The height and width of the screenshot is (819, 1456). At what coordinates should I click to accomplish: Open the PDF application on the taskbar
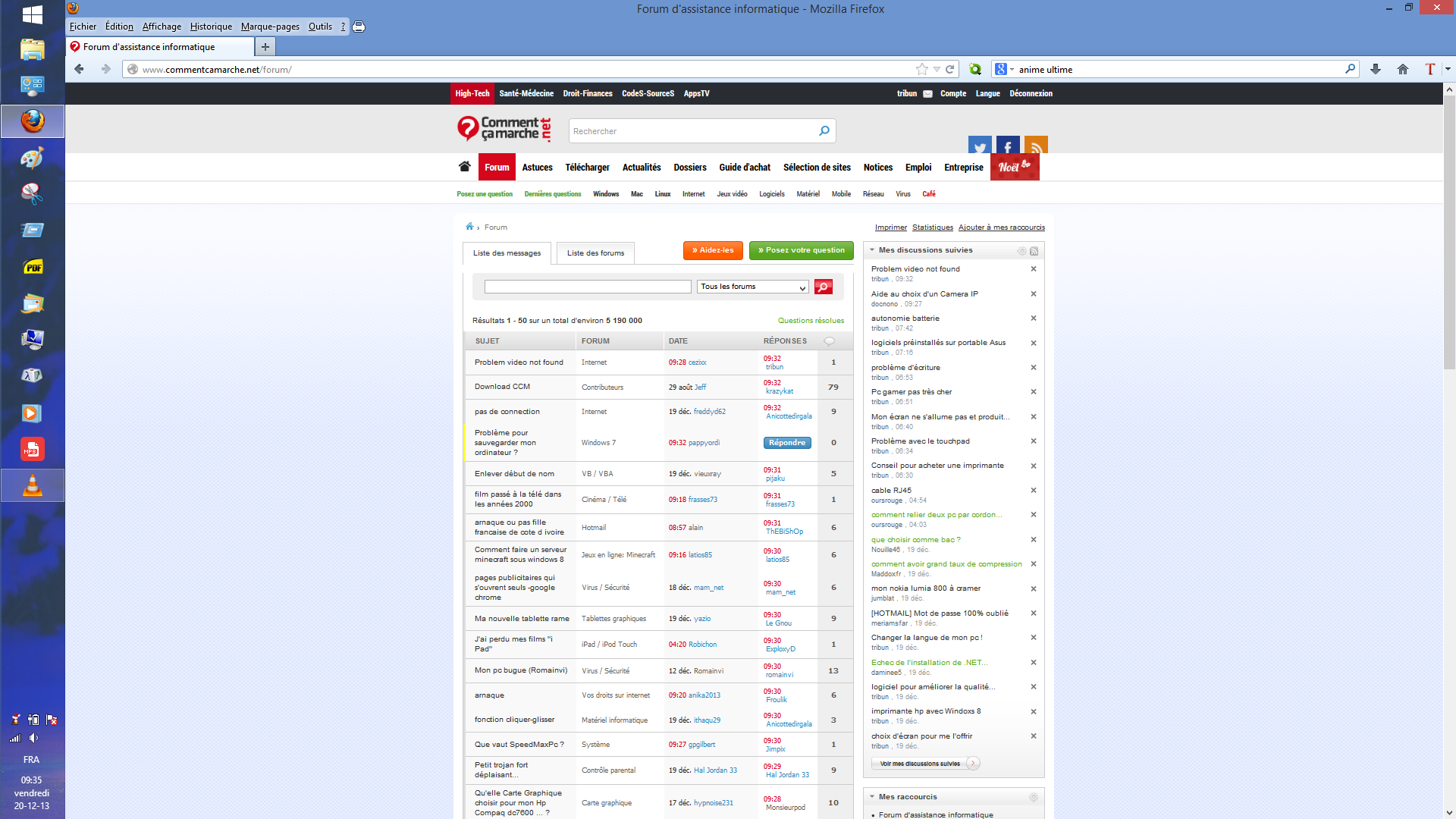coord(33,267)
